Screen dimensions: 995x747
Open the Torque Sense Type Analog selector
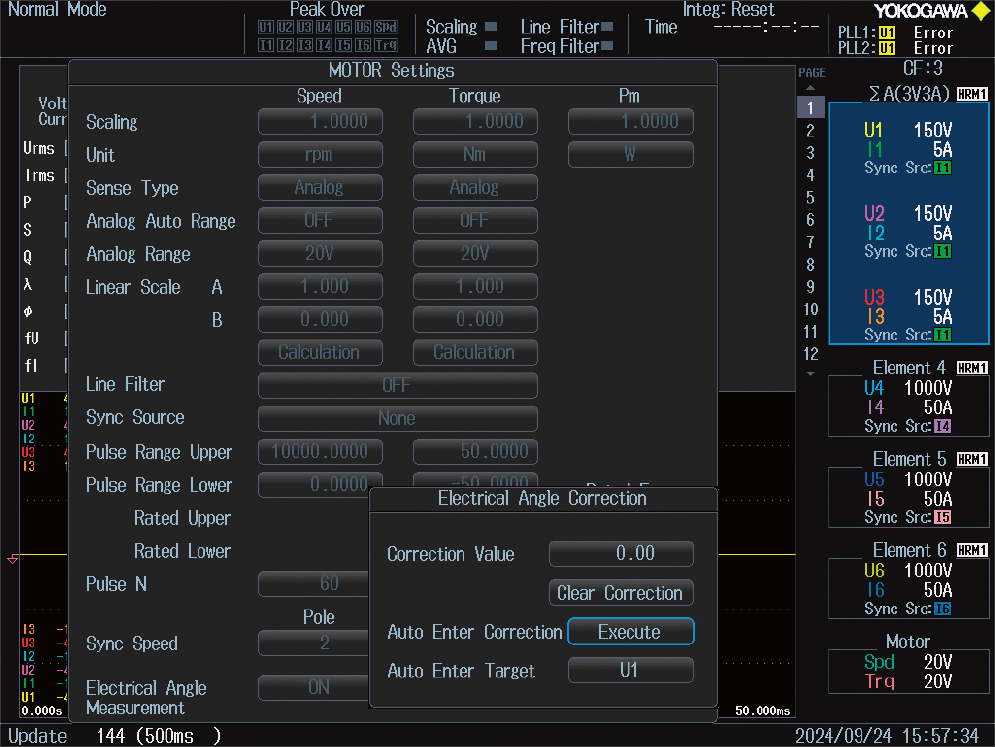pyautogui.click(x=475, y=187)
